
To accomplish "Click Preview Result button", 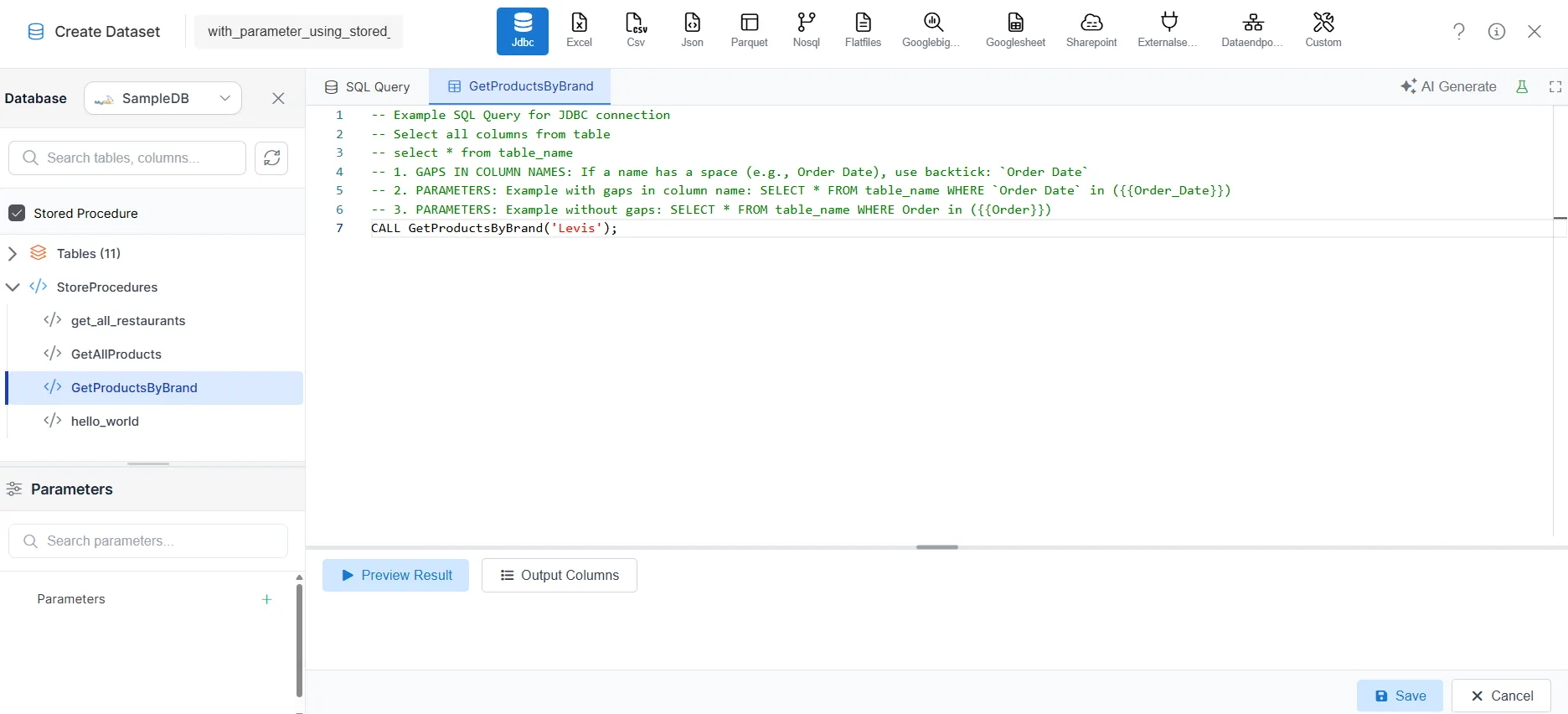I will tap(395, 575).
